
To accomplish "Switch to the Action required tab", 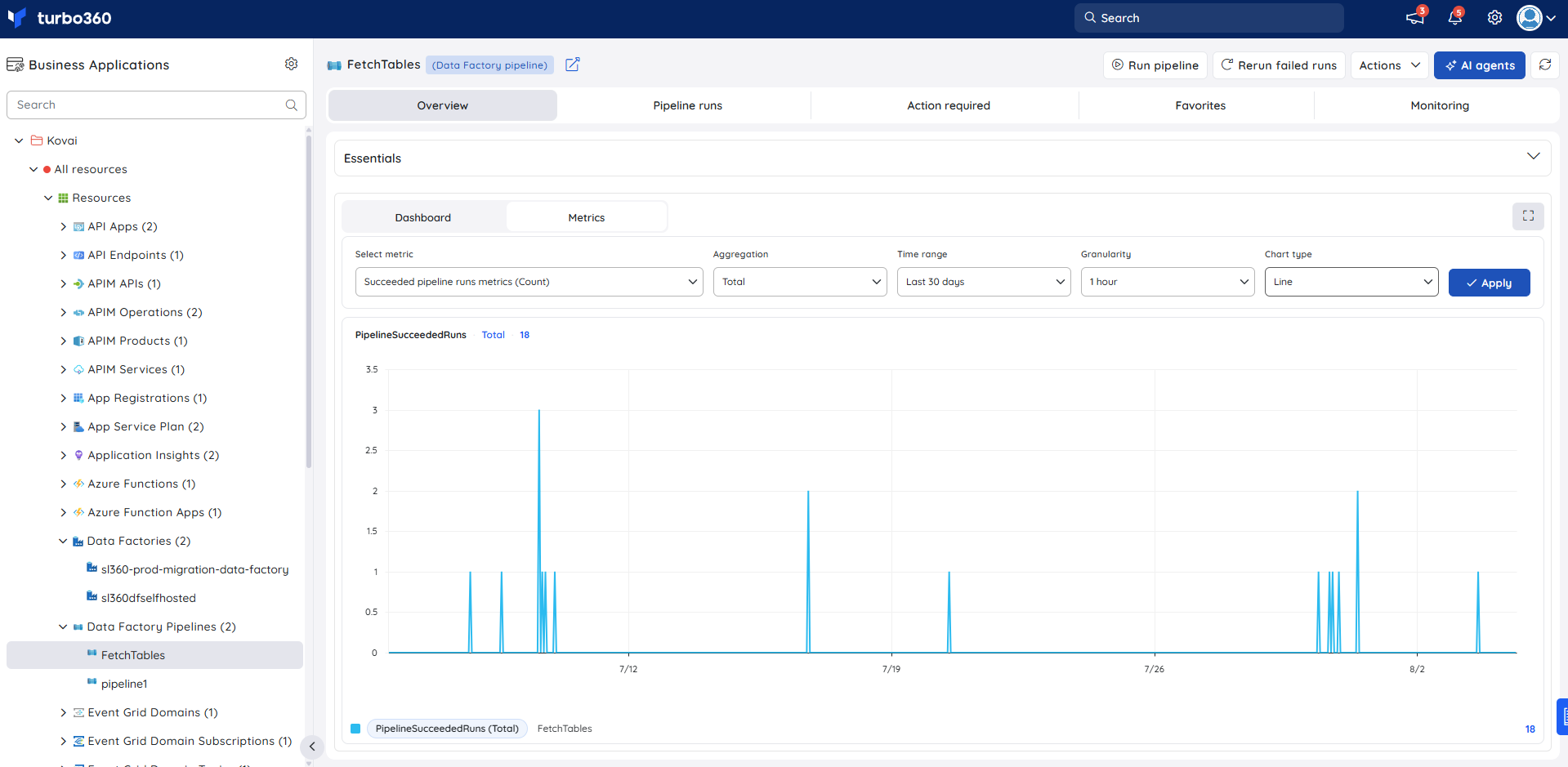I will click(949, 105).
